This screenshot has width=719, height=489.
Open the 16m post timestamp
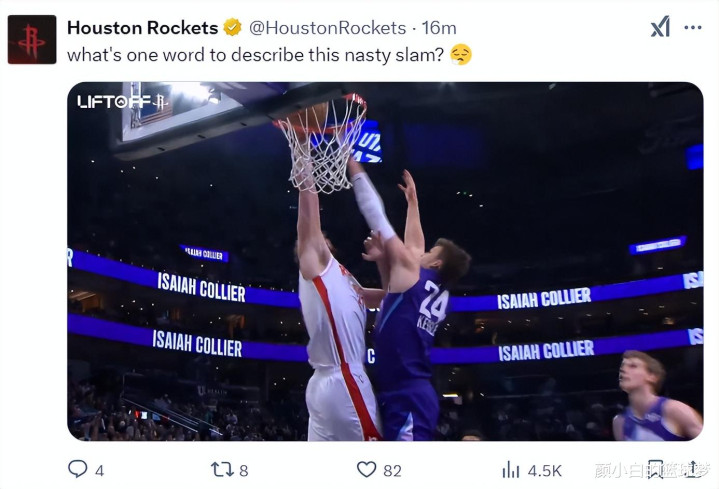439,28
